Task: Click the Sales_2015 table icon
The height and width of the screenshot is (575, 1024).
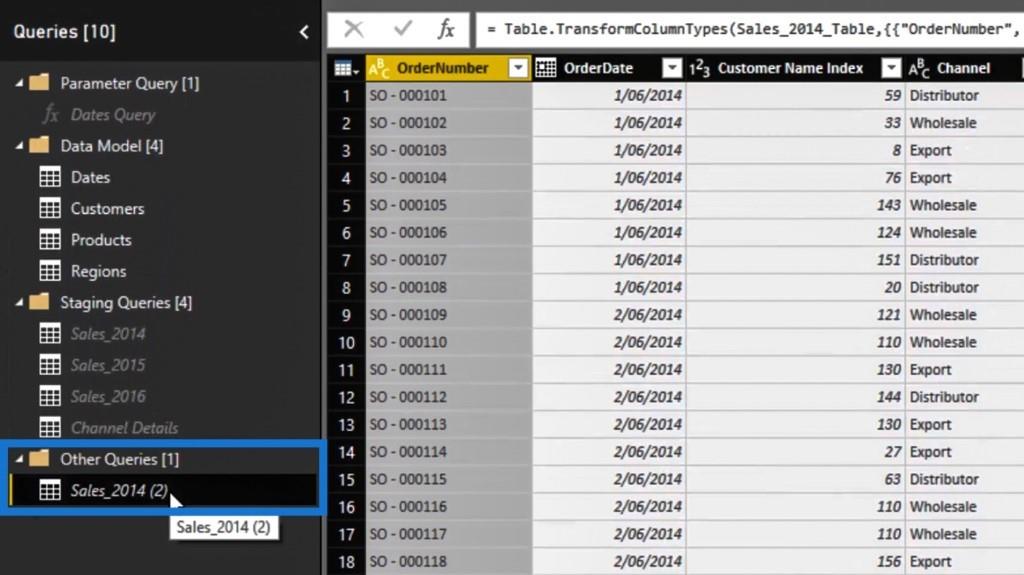Action: click(x=50, y=365)
